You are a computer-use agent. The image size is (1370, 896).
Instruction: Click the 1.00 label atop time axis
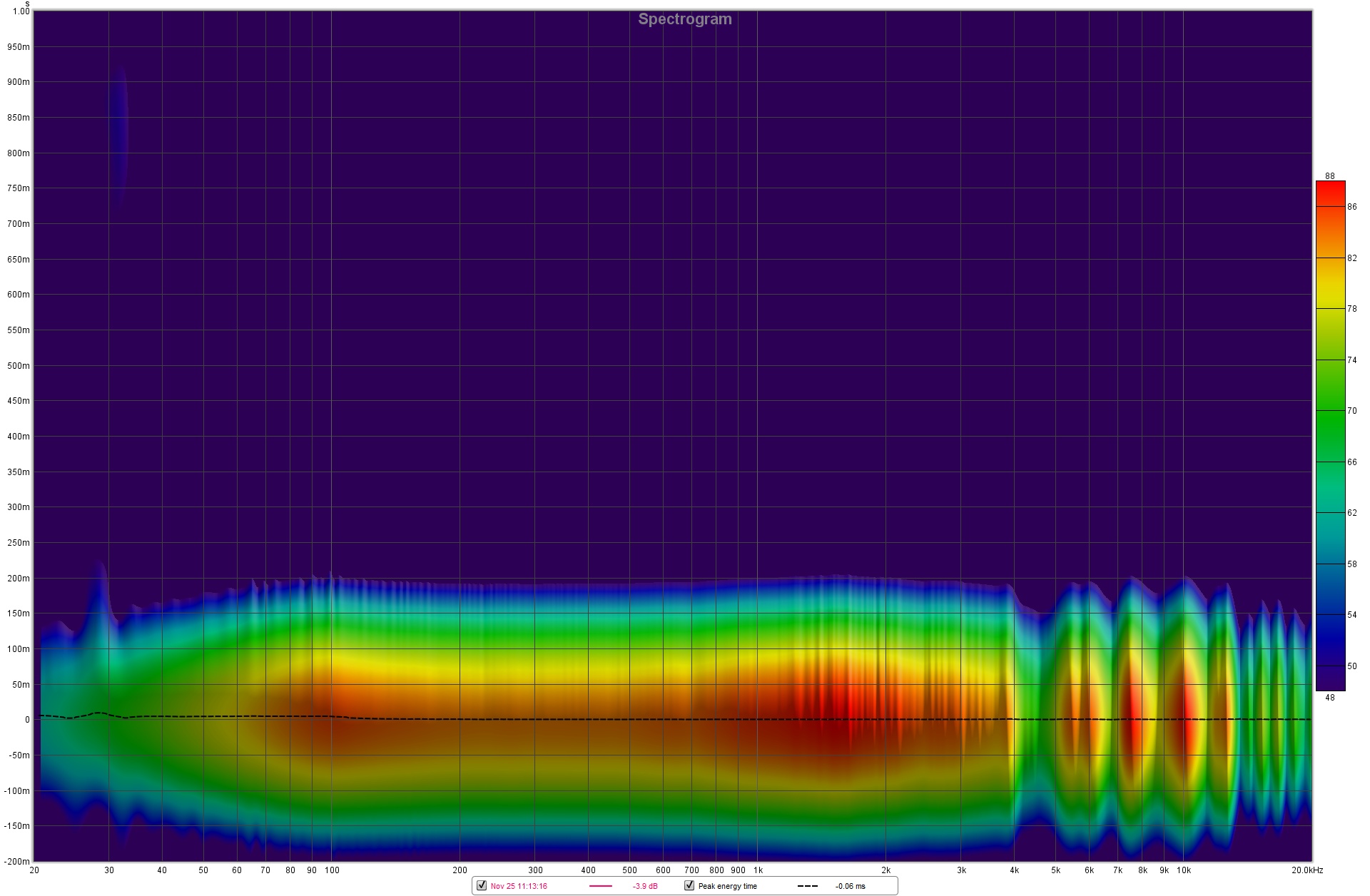(x=21, y=11)
